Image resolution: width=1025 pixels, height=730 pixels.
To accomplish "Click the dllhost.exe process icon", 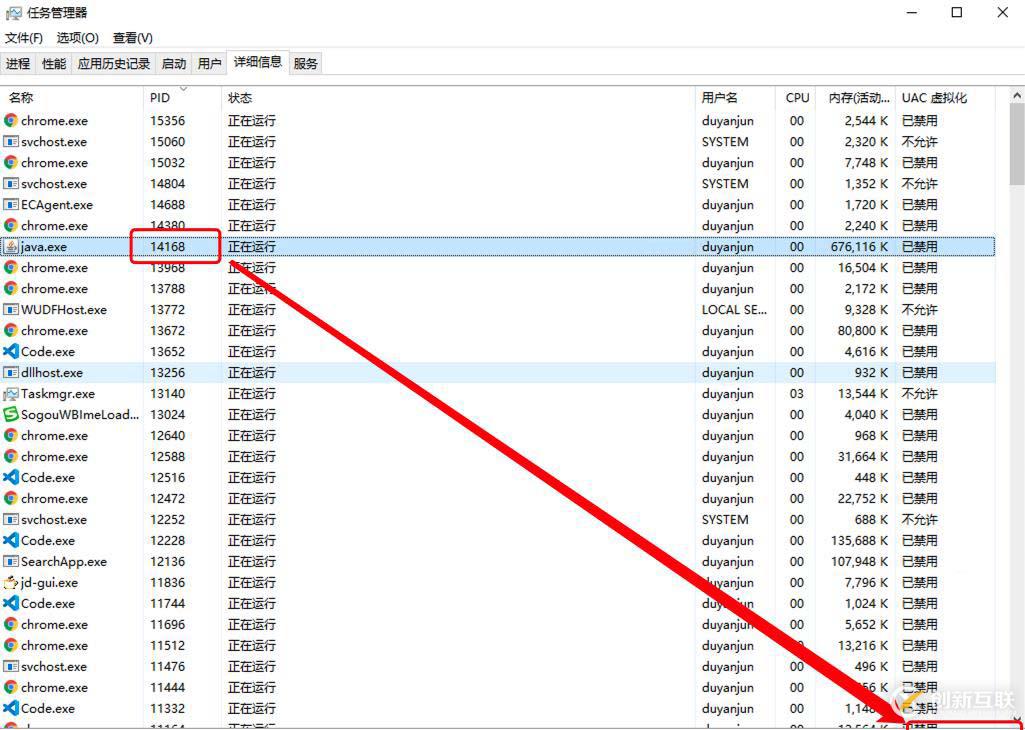I will tap(10, 373).
